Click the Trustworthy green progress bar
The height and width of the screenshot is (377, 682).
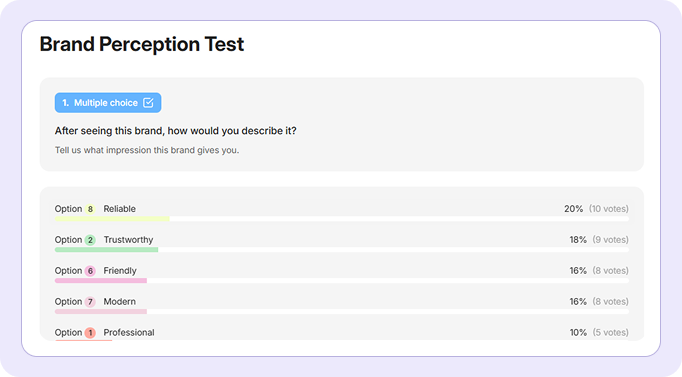tap(107, 250)
